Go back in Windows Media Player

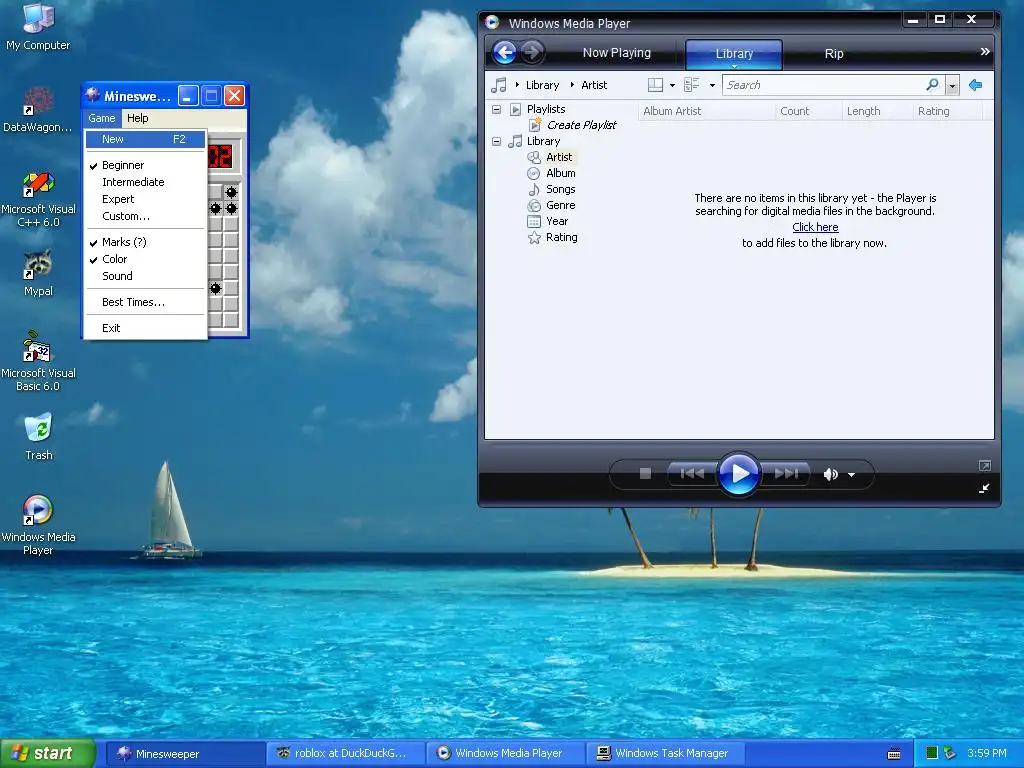click(504, 52)
